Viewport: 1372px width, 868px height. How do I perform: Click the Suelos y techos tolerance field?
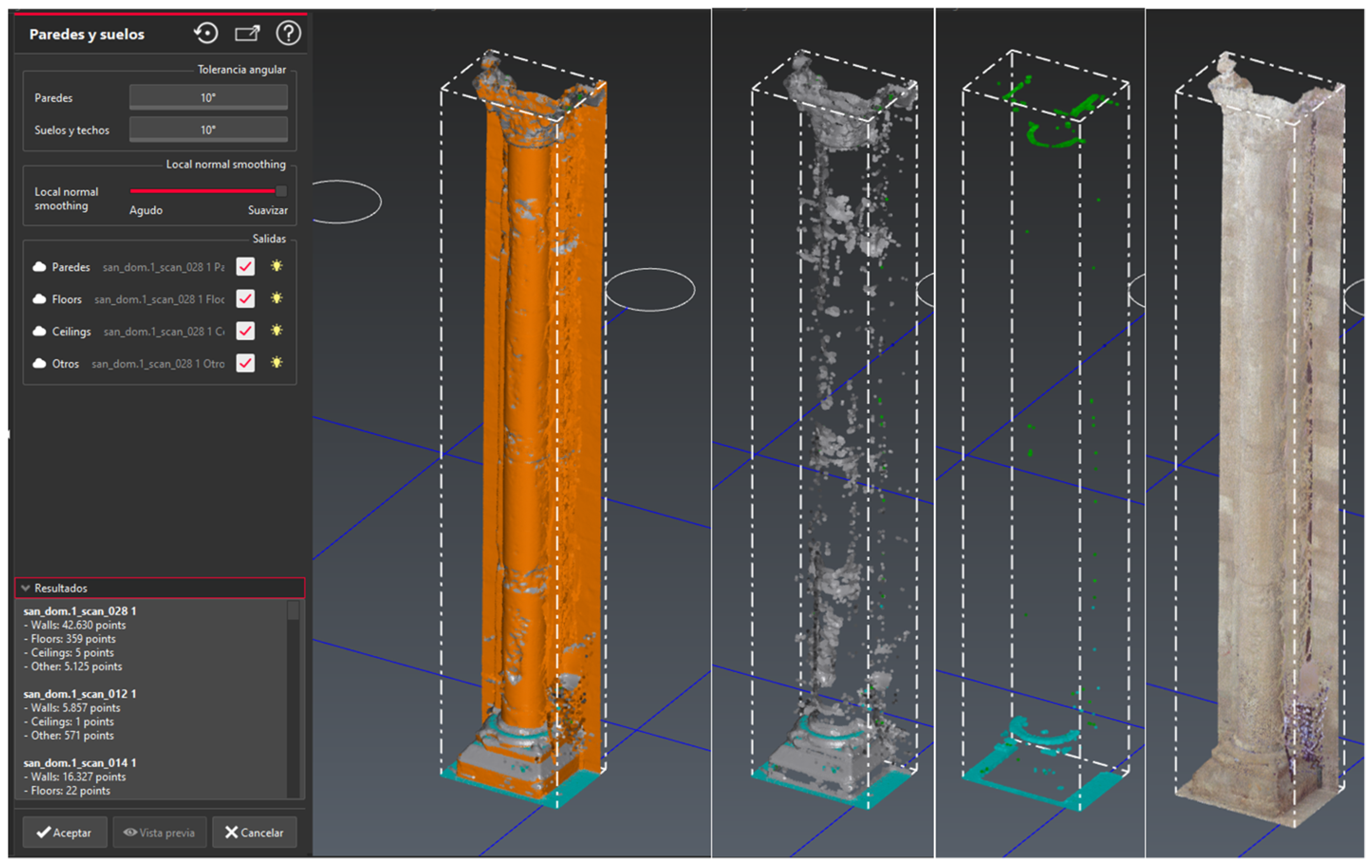pyautogui.click(x=208, y=130)
